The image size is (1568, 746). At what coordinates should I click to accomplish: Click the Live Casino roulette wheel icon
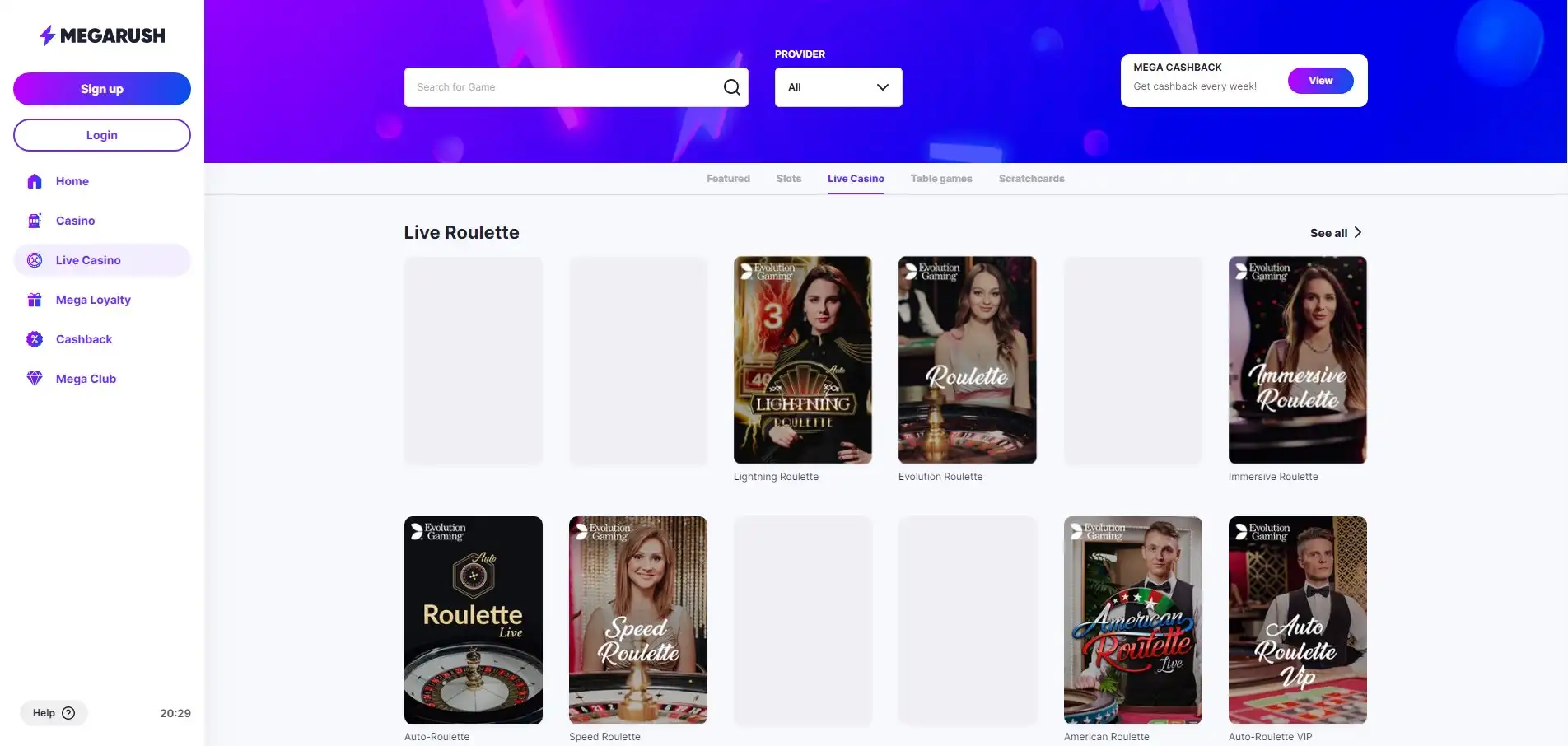click(35, 260)
